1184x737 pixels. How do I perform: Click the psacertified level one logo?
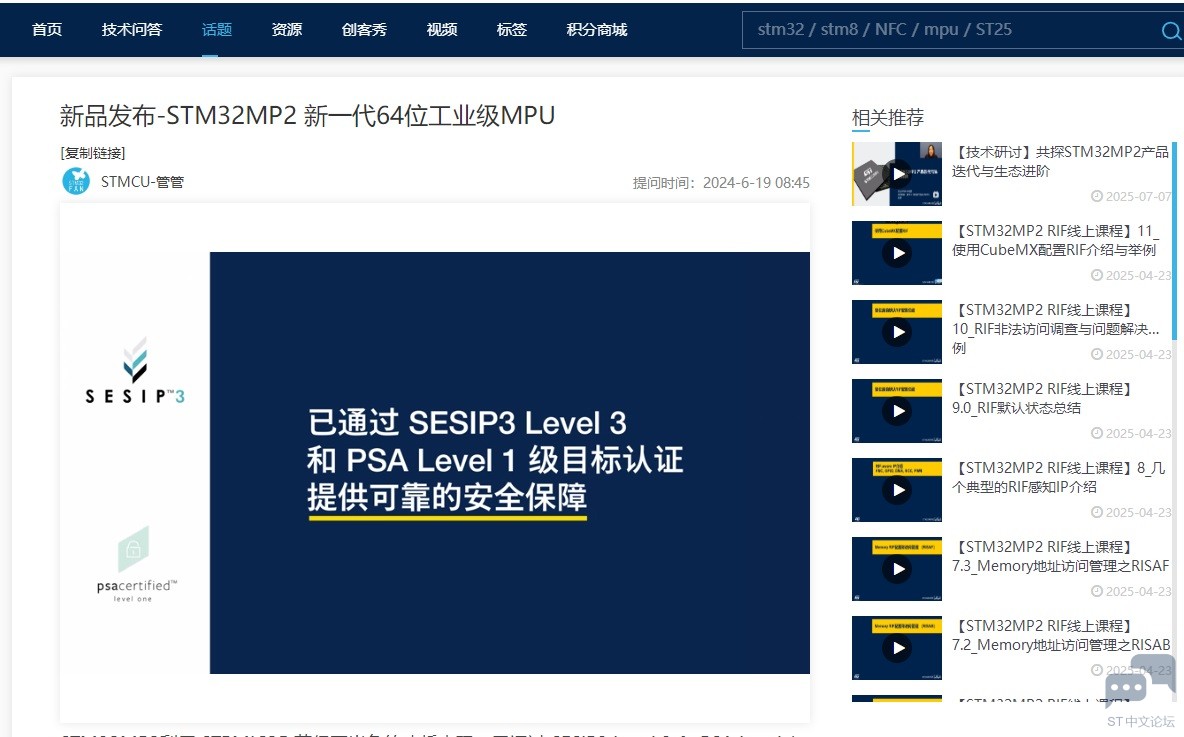click(x=136, y=565)
